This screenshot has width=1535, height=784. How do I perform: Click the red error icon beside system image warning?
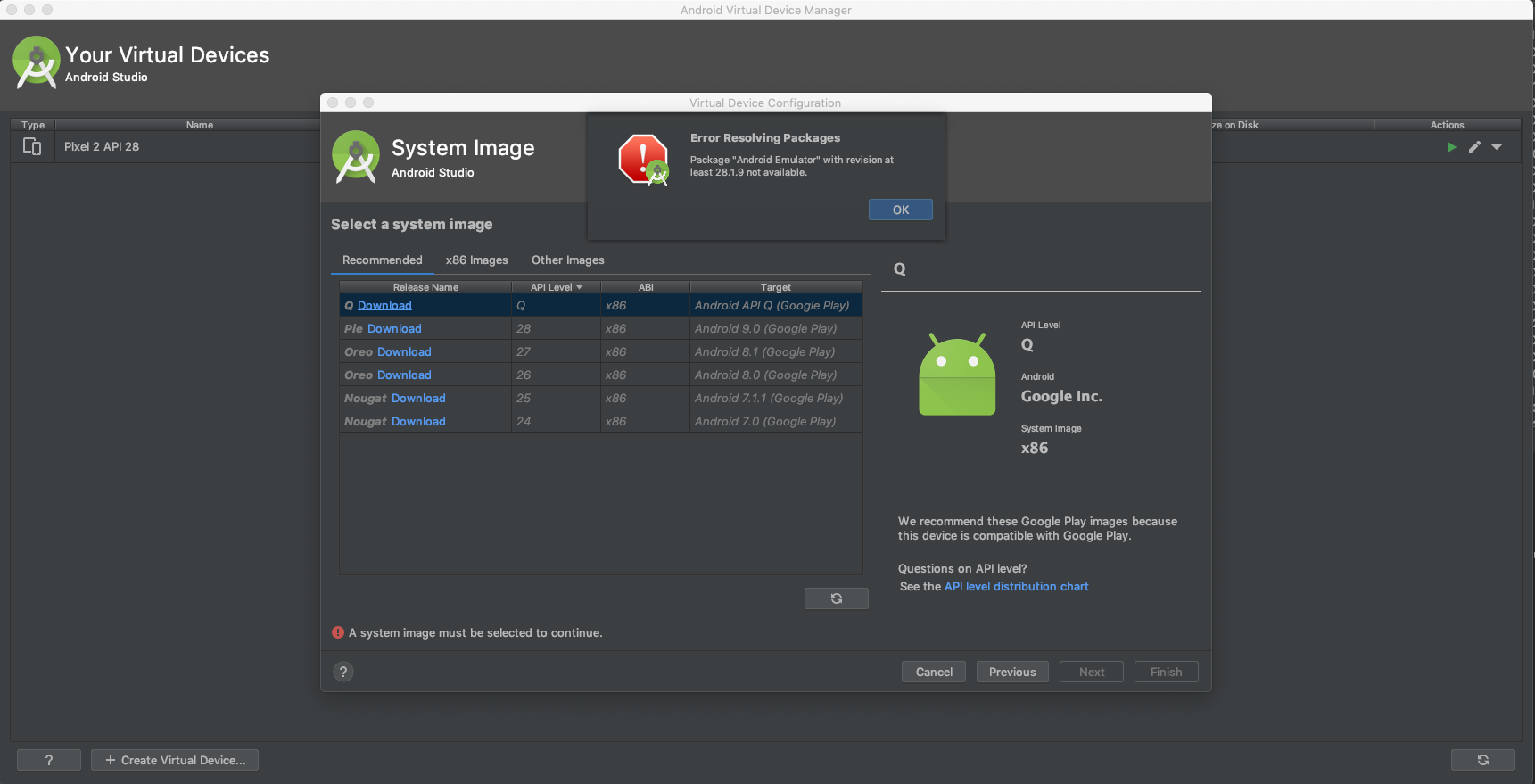pos(338,632)
